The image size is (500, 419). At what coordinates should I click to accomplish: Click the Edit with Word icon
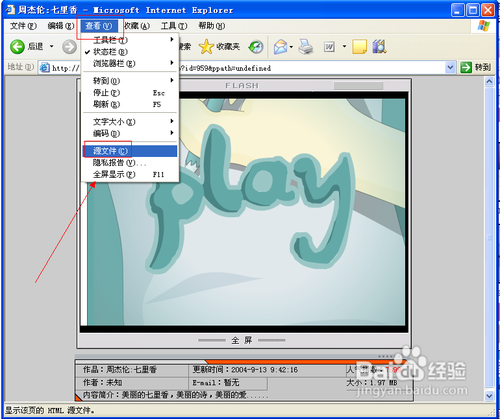tap(329, 47)
